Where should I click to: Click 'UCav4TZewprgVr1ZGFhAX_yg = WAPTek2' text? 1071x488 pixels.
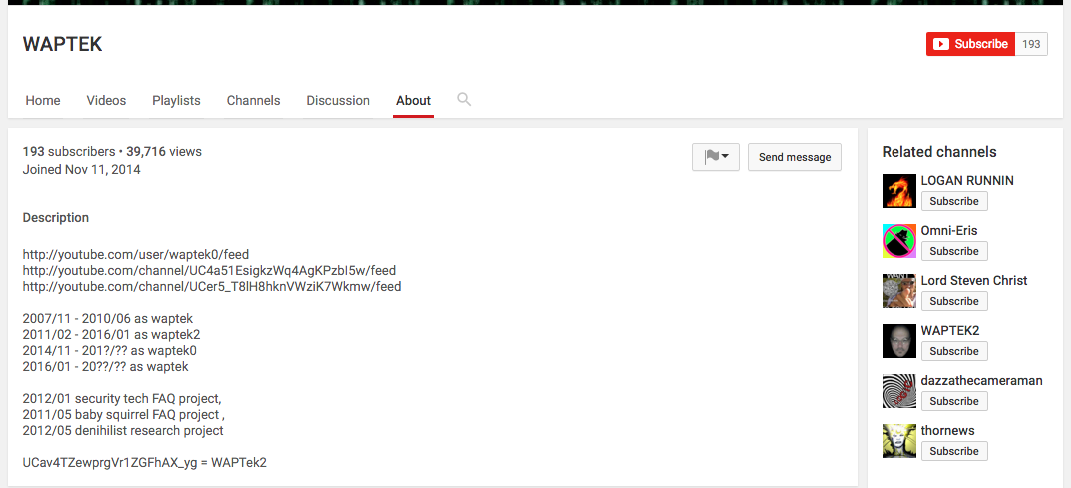(x=145, y=463)
